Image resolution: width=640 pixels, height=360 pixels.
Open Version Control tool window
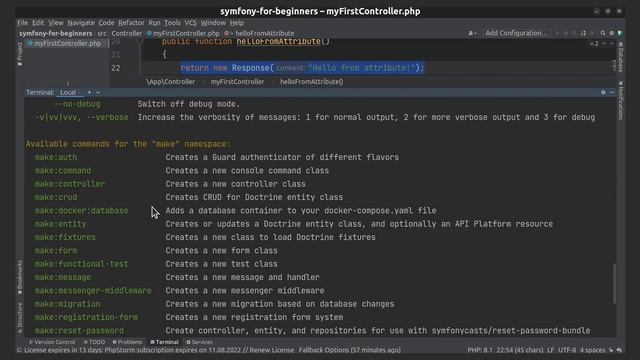pos(52,342)
